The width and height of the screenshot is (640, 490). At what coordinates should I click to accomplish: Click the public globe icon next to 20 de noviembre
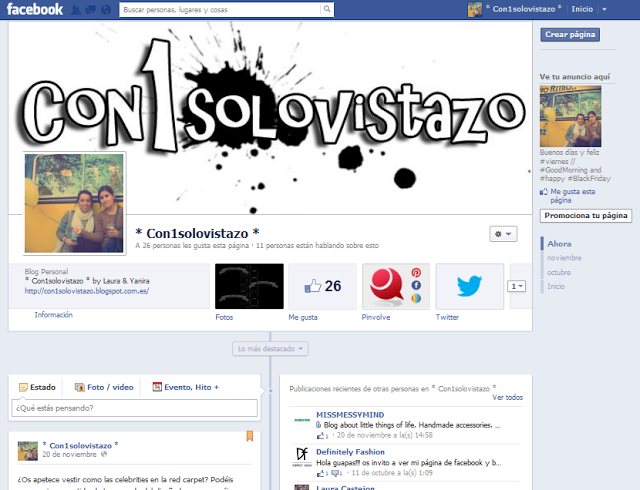coord(104,454)
